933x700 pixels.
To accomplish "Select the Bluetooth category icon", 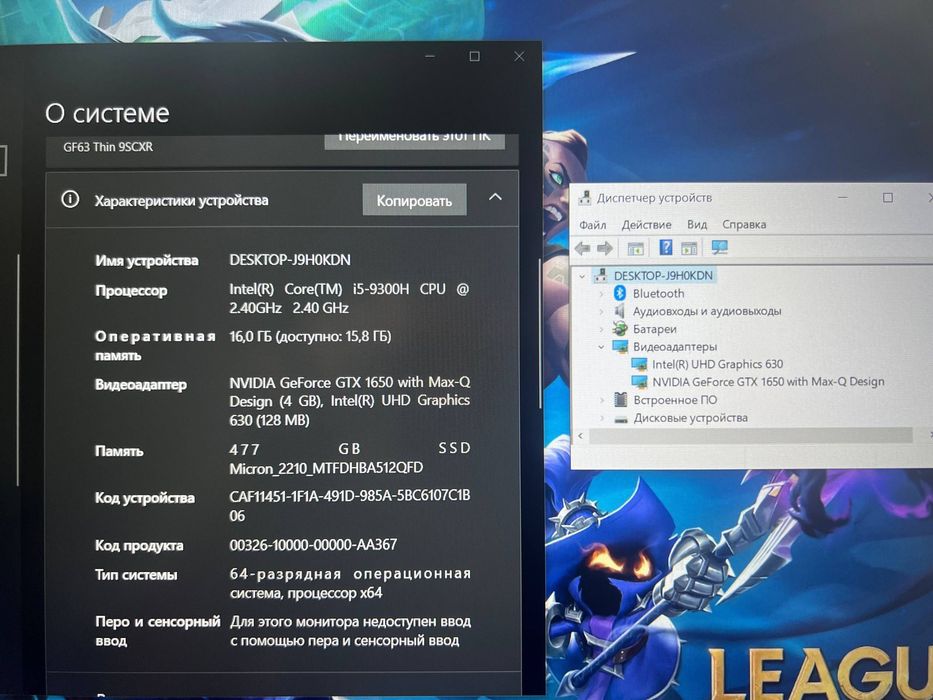I will click(620, 293).
